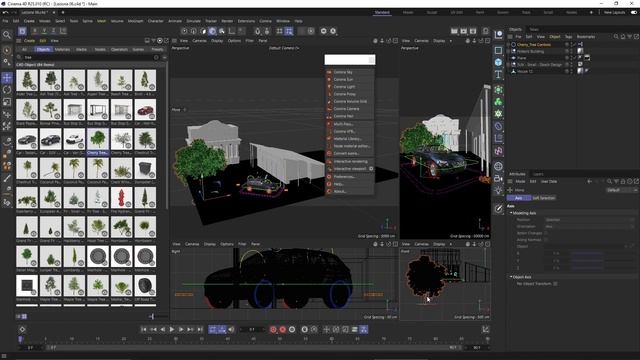
Task: Open the File menu in the menu bar
Action: point(5,21)
